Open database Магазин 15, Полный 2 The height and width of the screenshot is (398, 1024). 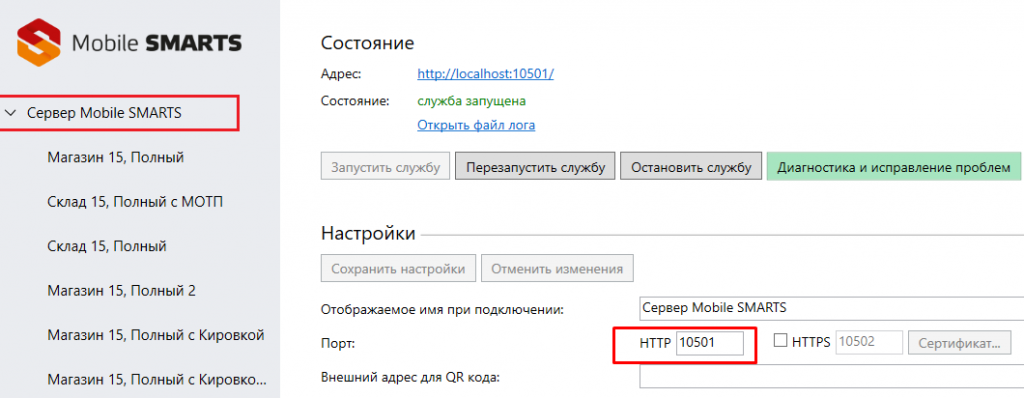point(121,291)
